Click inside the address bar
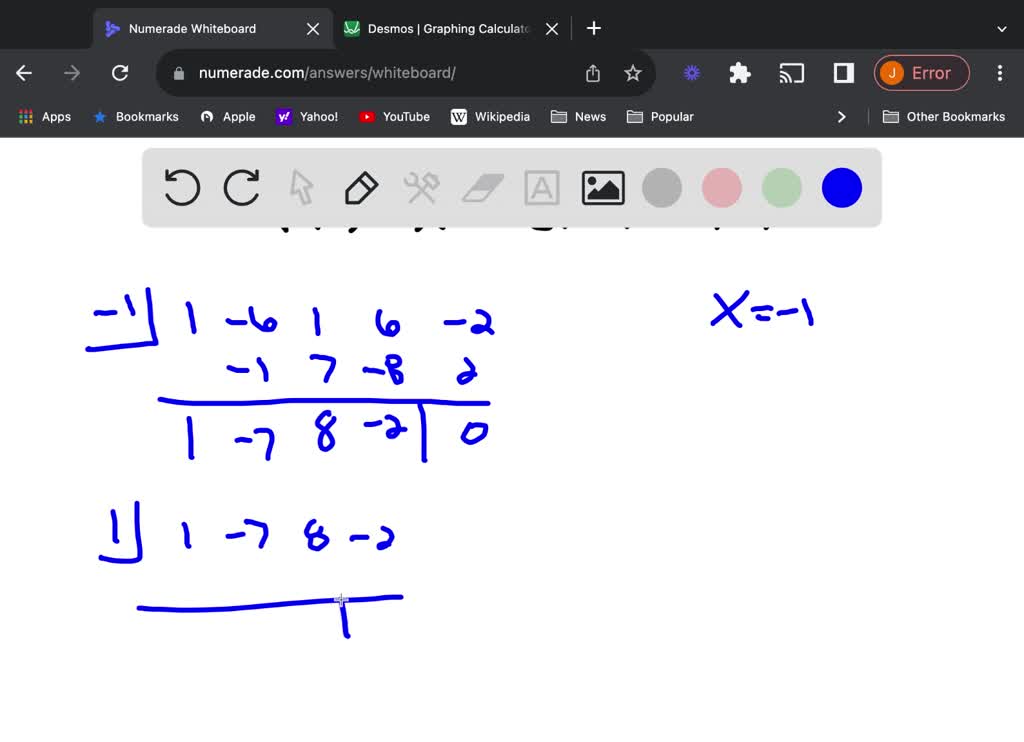 330,73
